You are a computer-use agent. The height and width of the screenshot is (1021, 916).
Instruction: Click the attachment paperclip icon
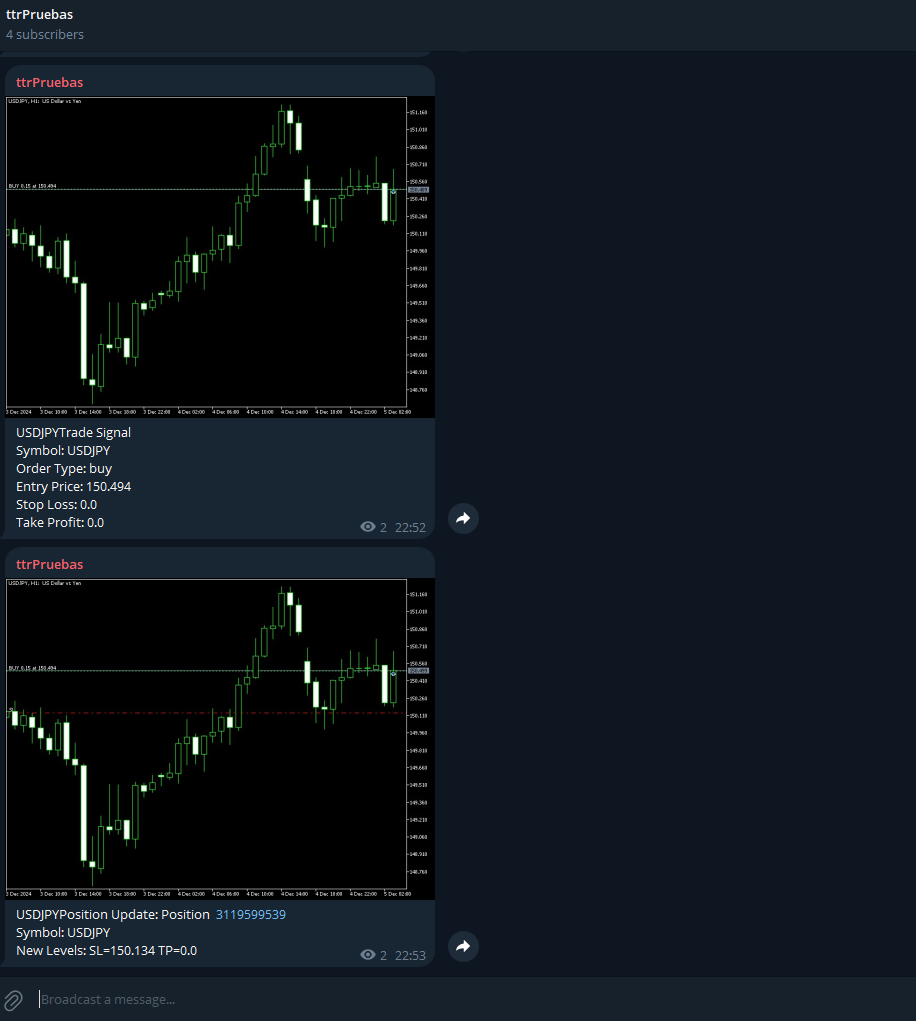[x=14, y=1000]
